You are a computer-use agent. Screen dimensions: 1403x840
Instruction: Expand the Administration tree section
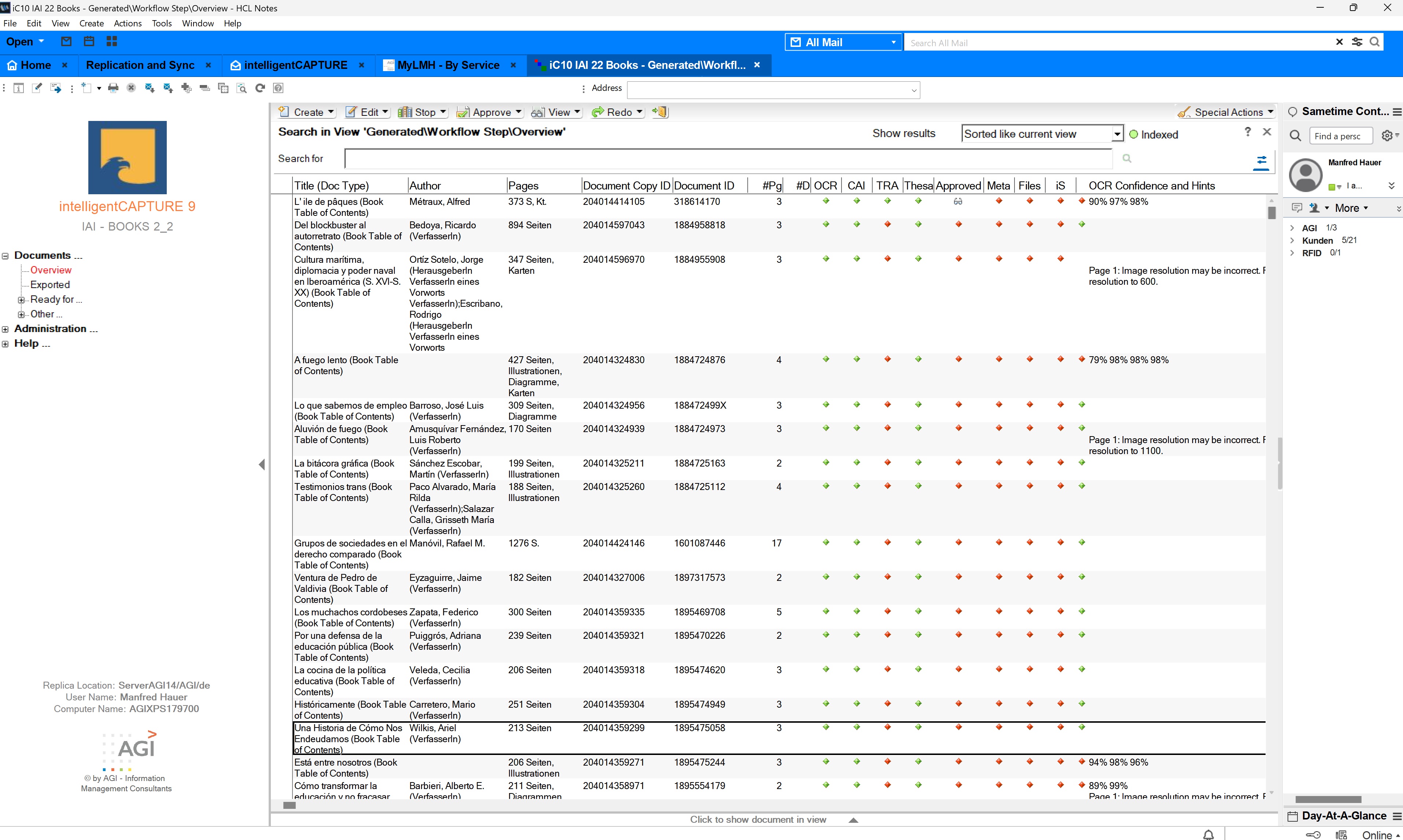5,329
